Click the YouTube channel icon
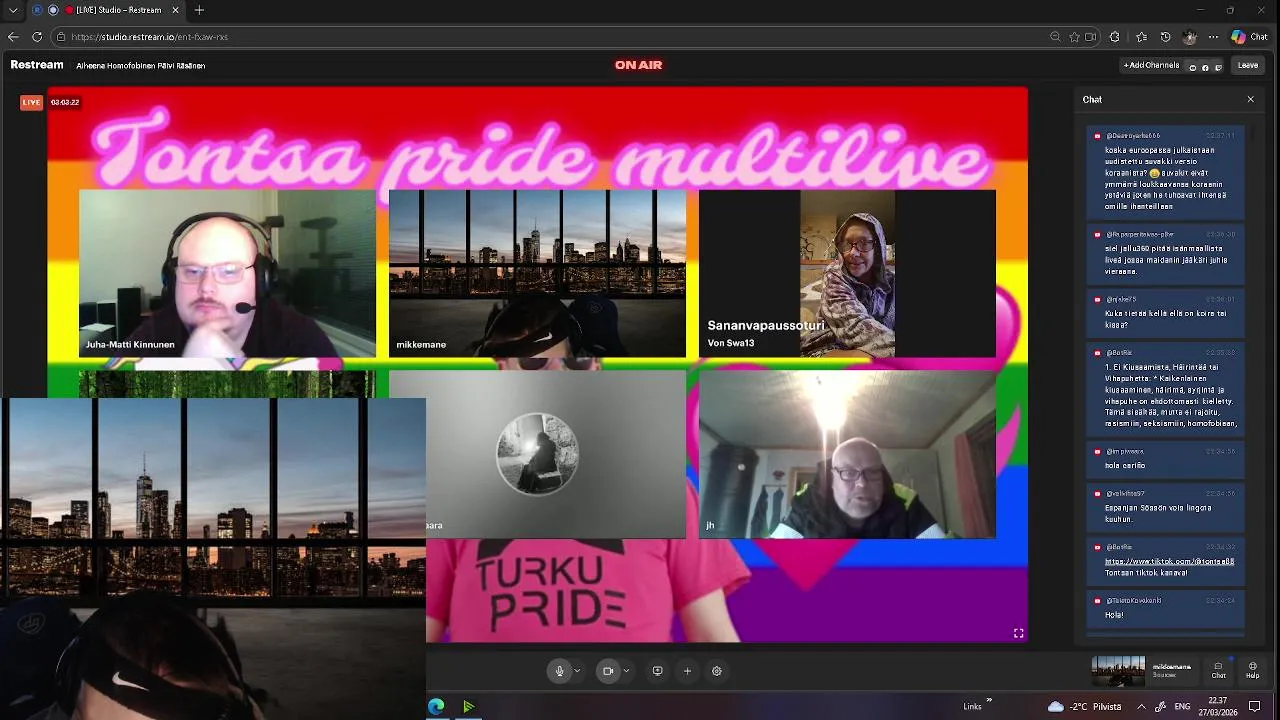Viewport: 1280px width, 720px height. [1192, 67]
